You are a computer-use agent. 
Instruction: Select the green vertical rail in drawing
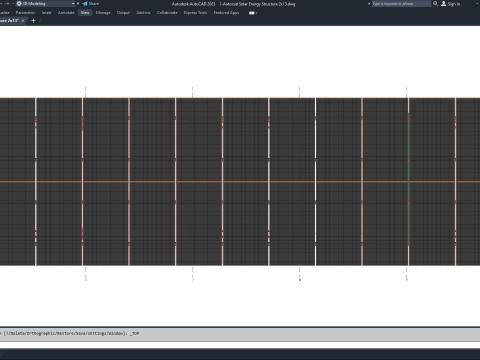[409, 180]
